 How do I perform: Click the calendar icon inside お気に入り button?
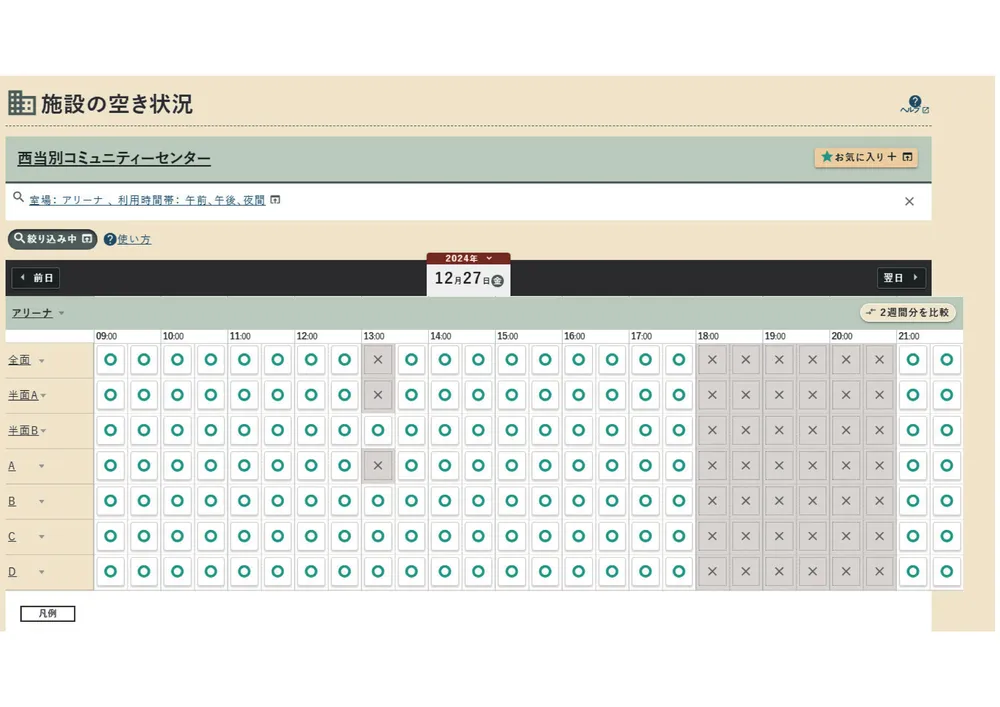pos(907,157)
